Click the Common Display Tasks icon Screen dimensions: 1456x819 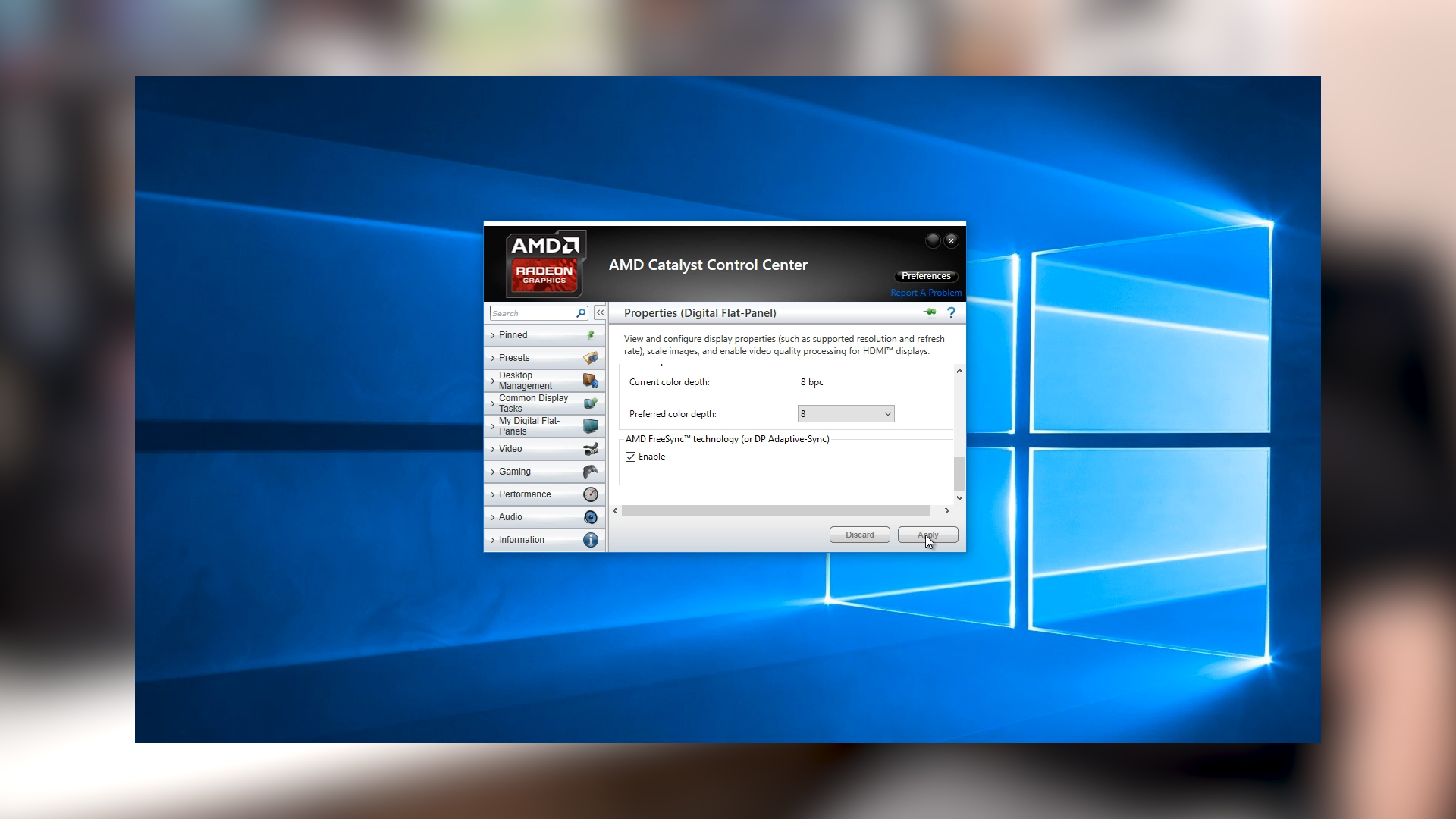pyautogui.click(x=591, y=403)
